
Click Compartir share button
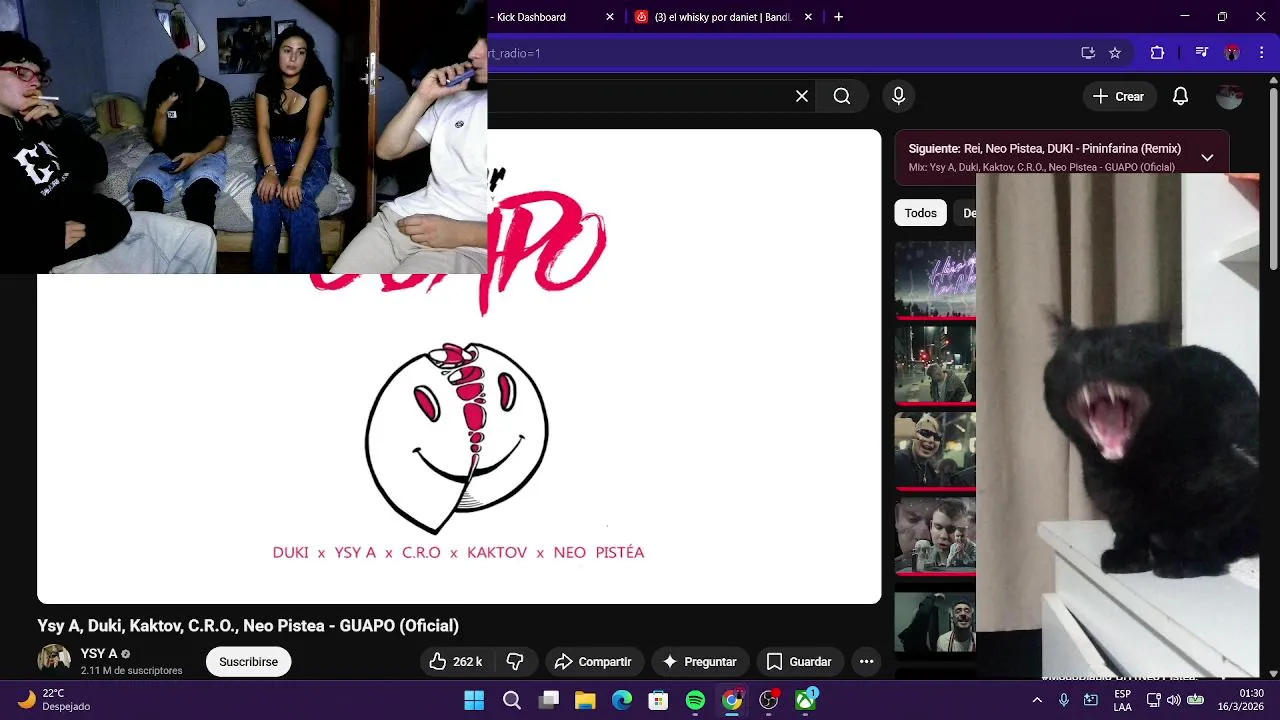pos(593,661)
